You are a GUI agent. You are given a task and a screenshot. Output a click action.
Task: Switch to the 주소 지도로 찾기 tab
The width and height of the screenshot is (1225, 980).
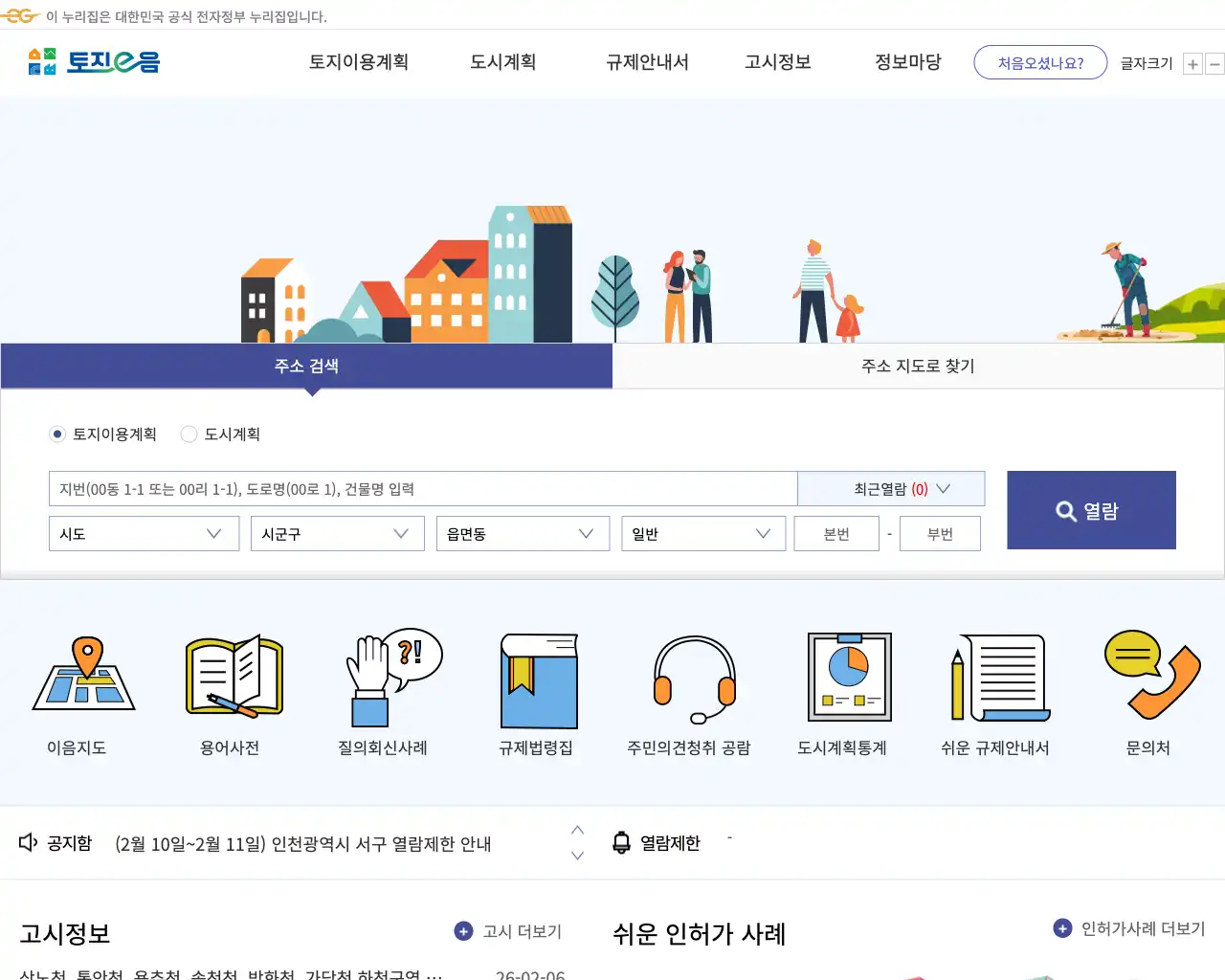click(917, 366)
